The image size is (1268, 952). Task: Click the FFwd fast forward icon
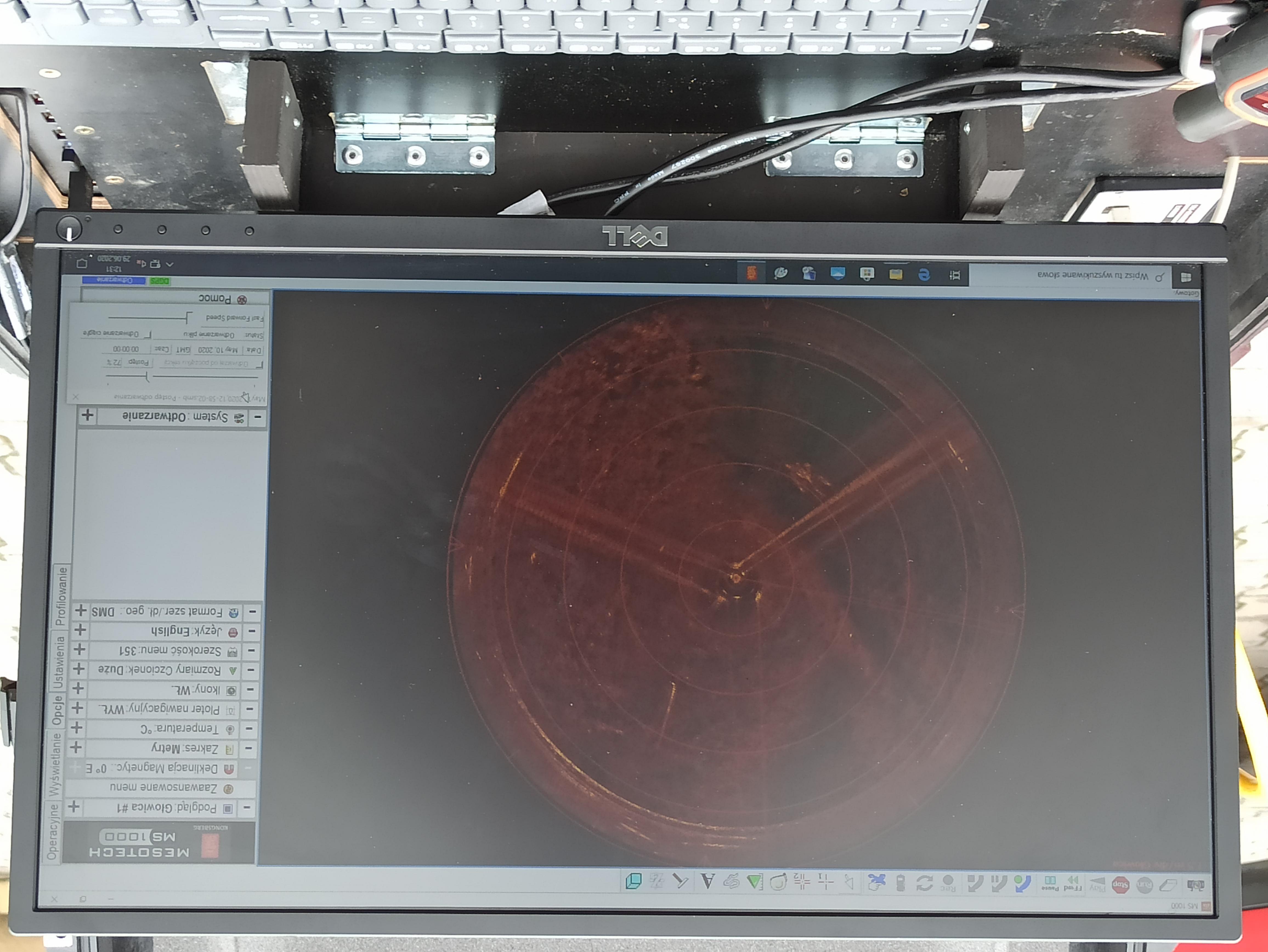point(1072,883)
